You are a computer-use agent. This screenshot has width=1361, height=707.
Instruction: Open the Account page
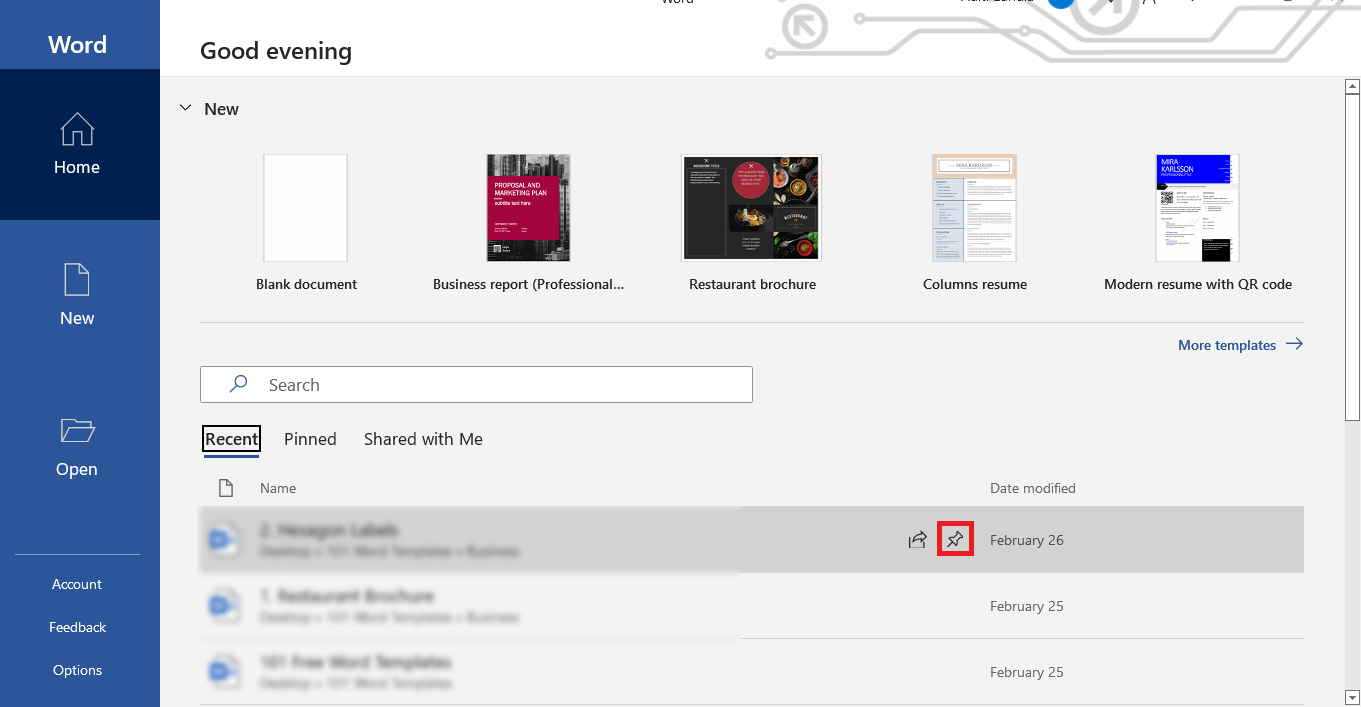coord(77,584)
